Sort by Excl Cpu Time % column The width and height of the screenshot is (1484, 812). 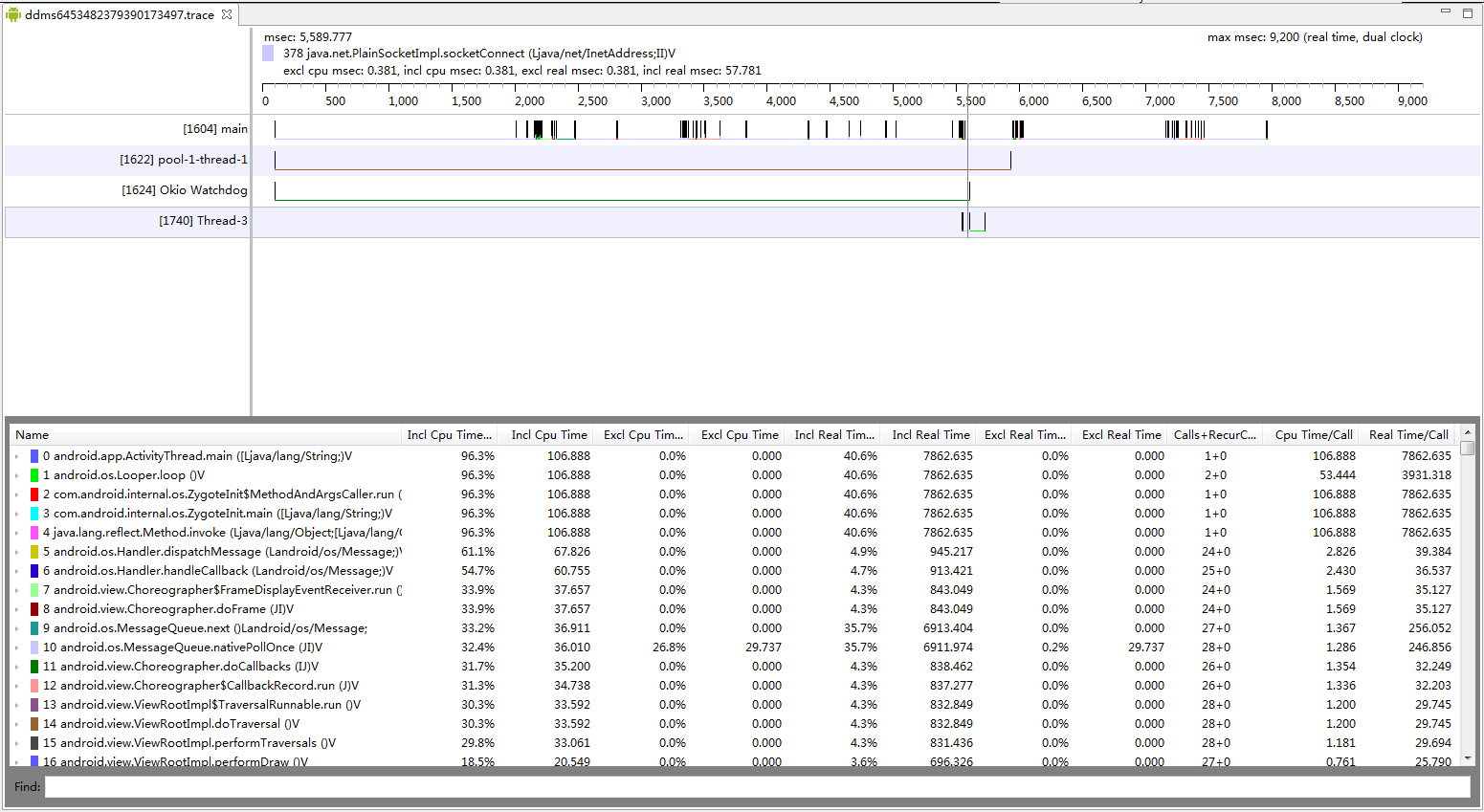click(x=641, y=435)
